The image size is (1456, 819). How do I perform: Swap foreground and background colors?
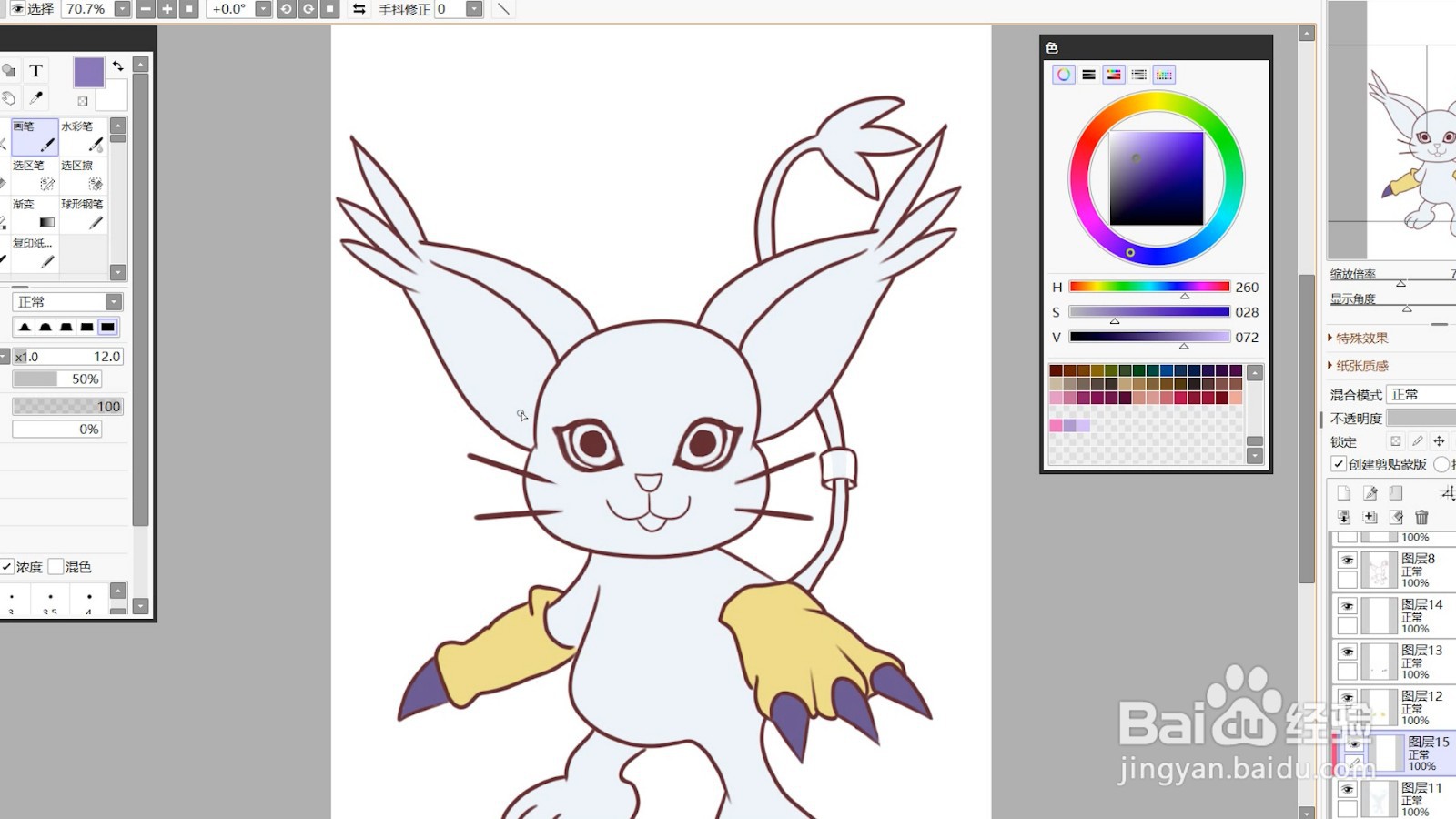pos(117,66)
